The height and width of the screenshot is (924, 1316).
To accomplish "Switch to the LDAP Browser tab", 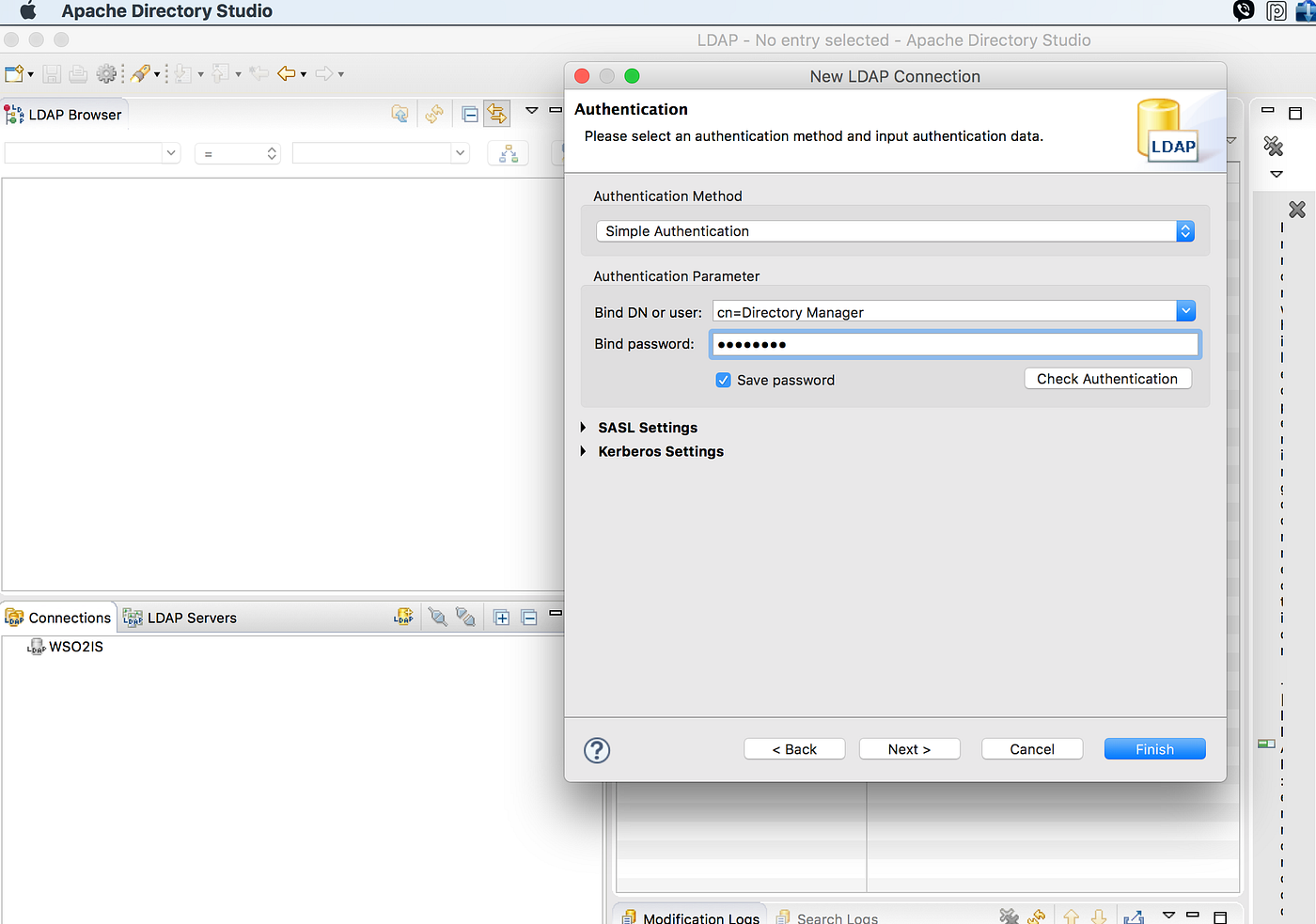I will [x=63, y=115].
